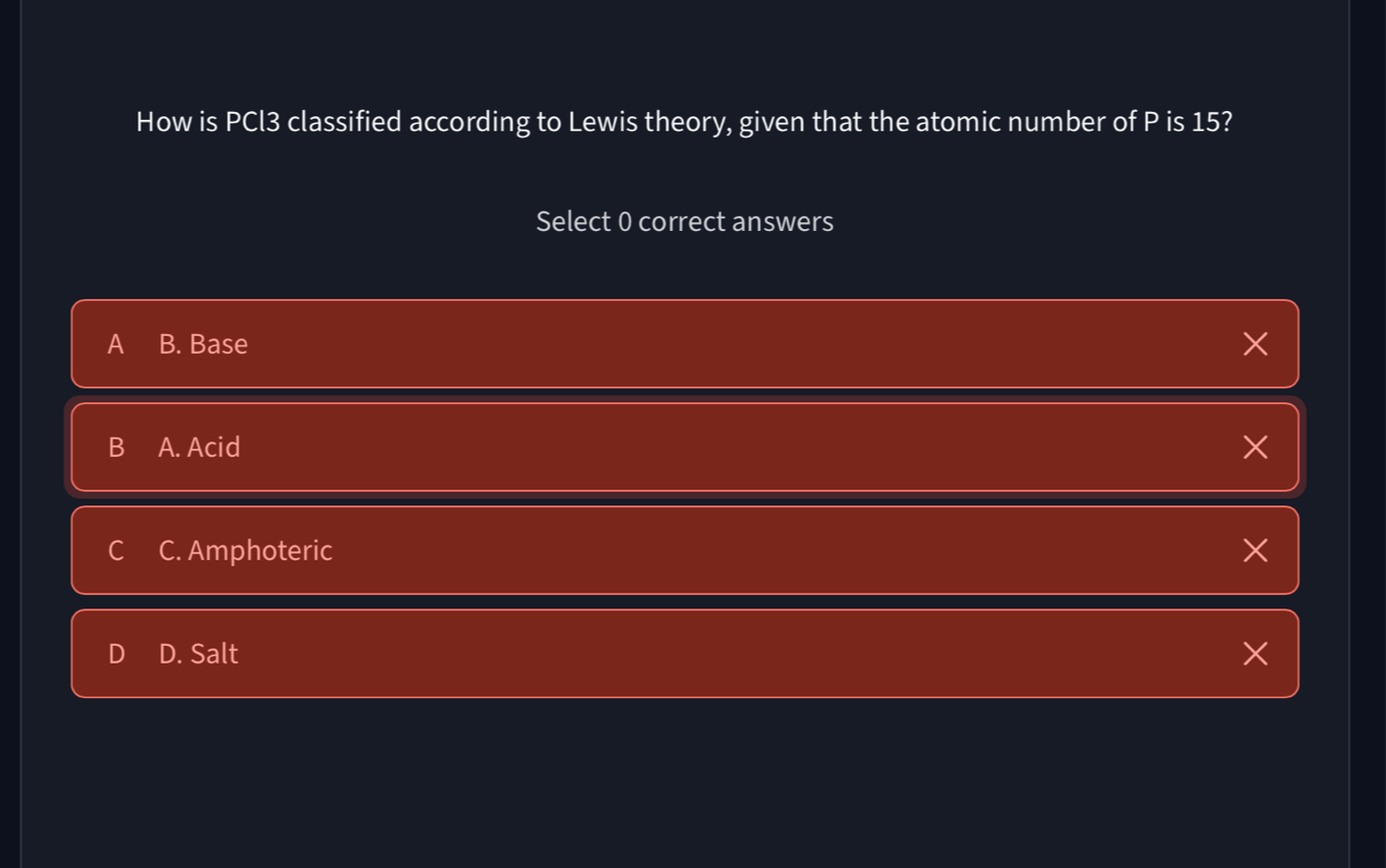Viewport: 1386px width, 868px height.
Task: Click the X icon on the Acid option
Action: [1254, 447]
